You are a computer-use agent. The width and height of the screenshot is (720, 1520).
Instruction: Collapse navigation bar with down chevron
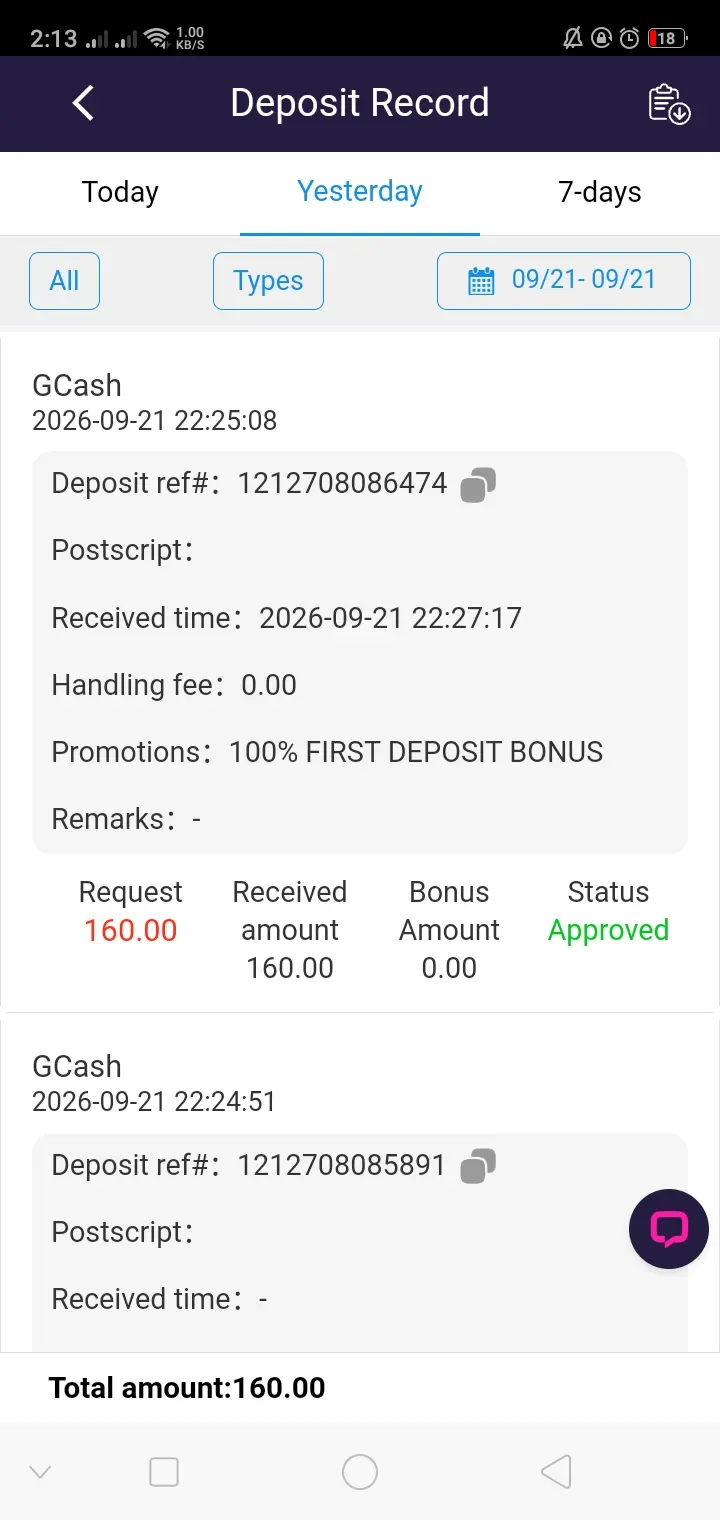tap(40, 1472)
